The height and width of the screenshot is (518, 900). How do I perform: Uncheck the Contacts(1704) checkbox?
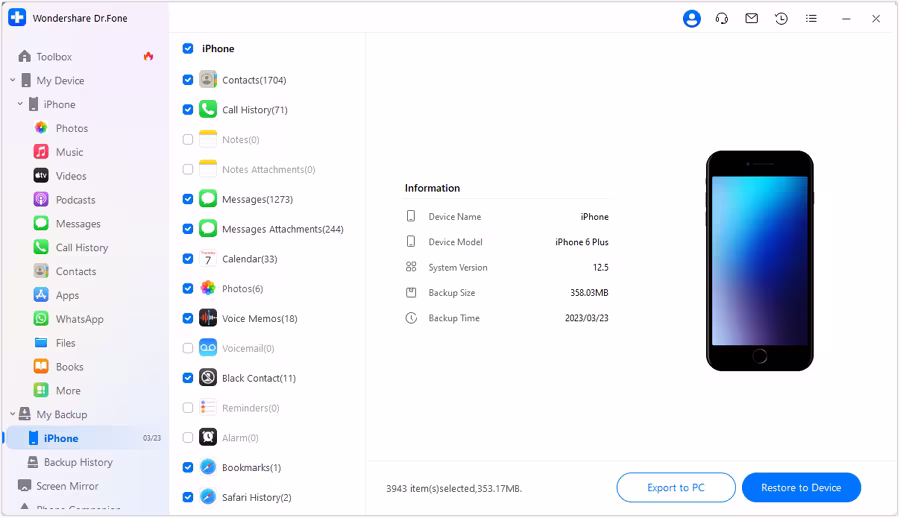[x=188, y=80]
